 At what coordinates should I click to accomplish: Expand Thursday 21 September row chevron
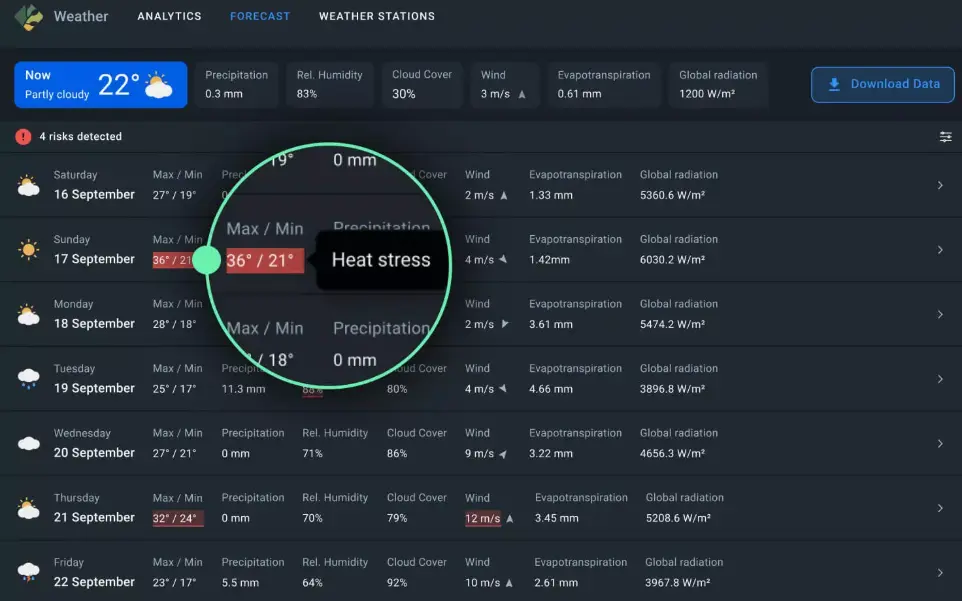[940, 508]
